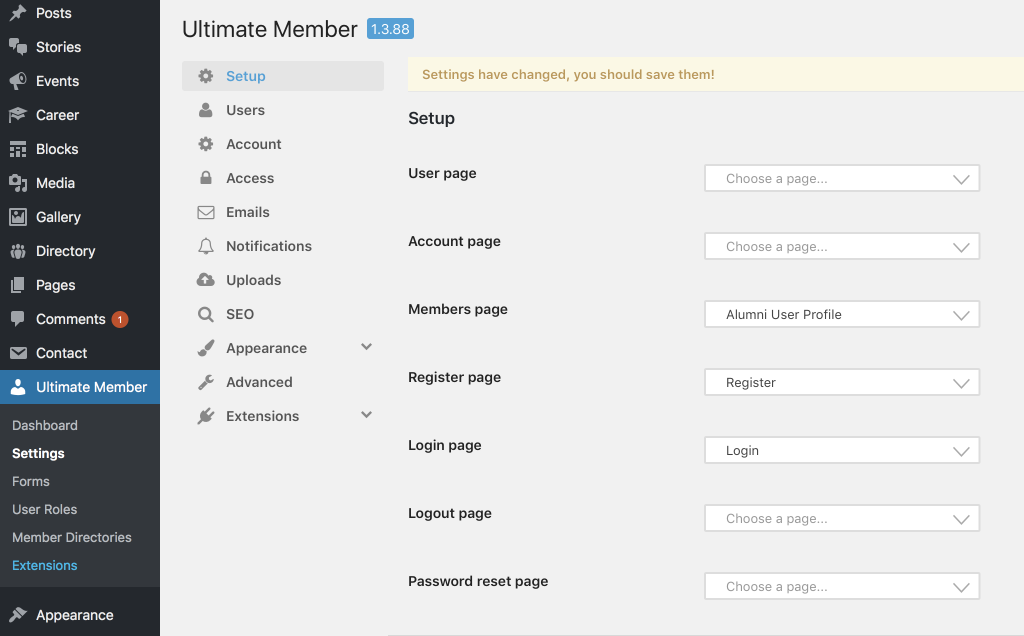Open the Gallery menu label
The image size is (1024, 636).
point(58,217)
